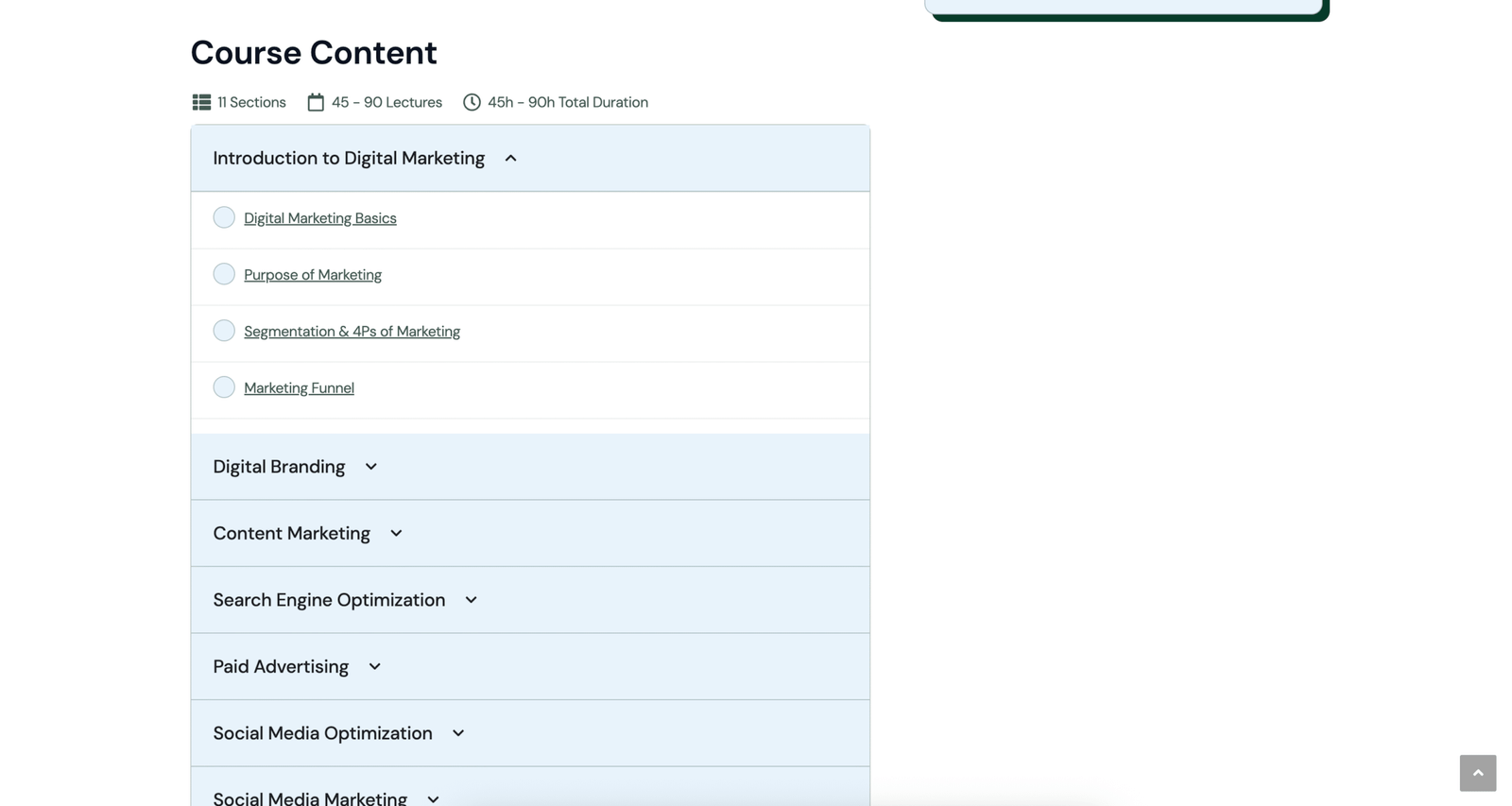Screen dimensions: 1512x806
Task: Expand the Content Marketing section
Action: pyautogui.click(x=396, y=534)
